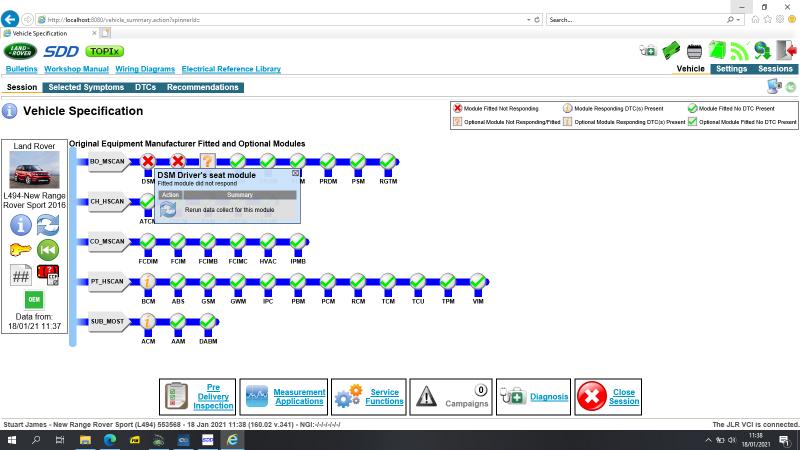This screenshot has height=450, width=800.
Task: Open the IPMB module status icon
Action: [298, 241]
